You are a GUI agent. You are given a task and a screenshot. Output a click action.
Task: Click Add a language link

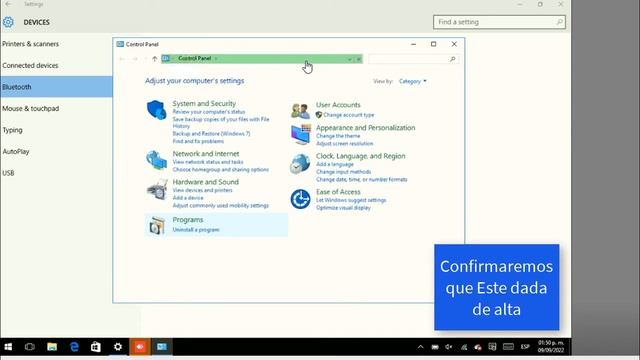click(x=335, y=164)
